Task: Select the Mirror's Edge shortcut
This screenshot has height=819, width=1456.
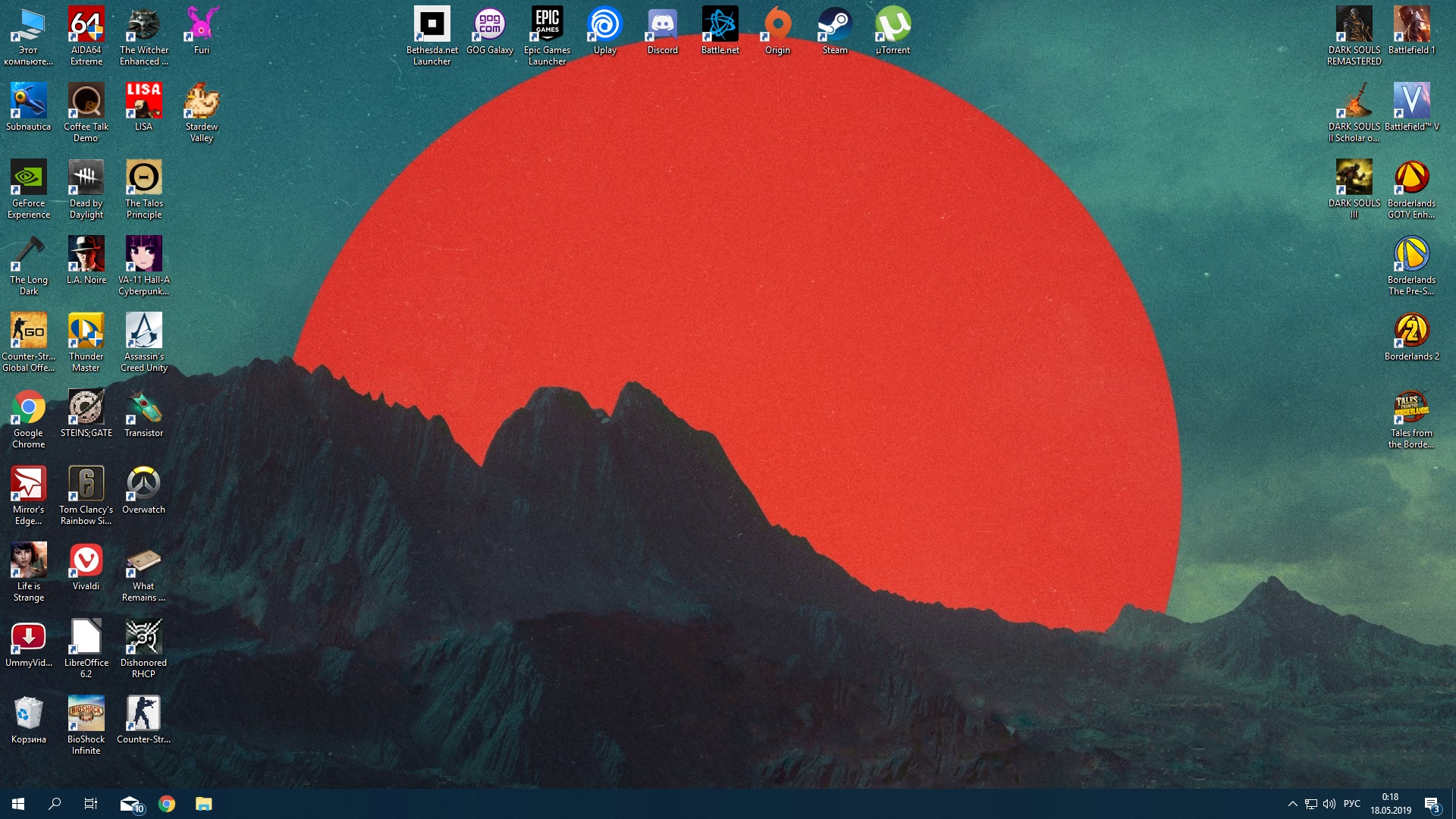Action: coord(28,496)
